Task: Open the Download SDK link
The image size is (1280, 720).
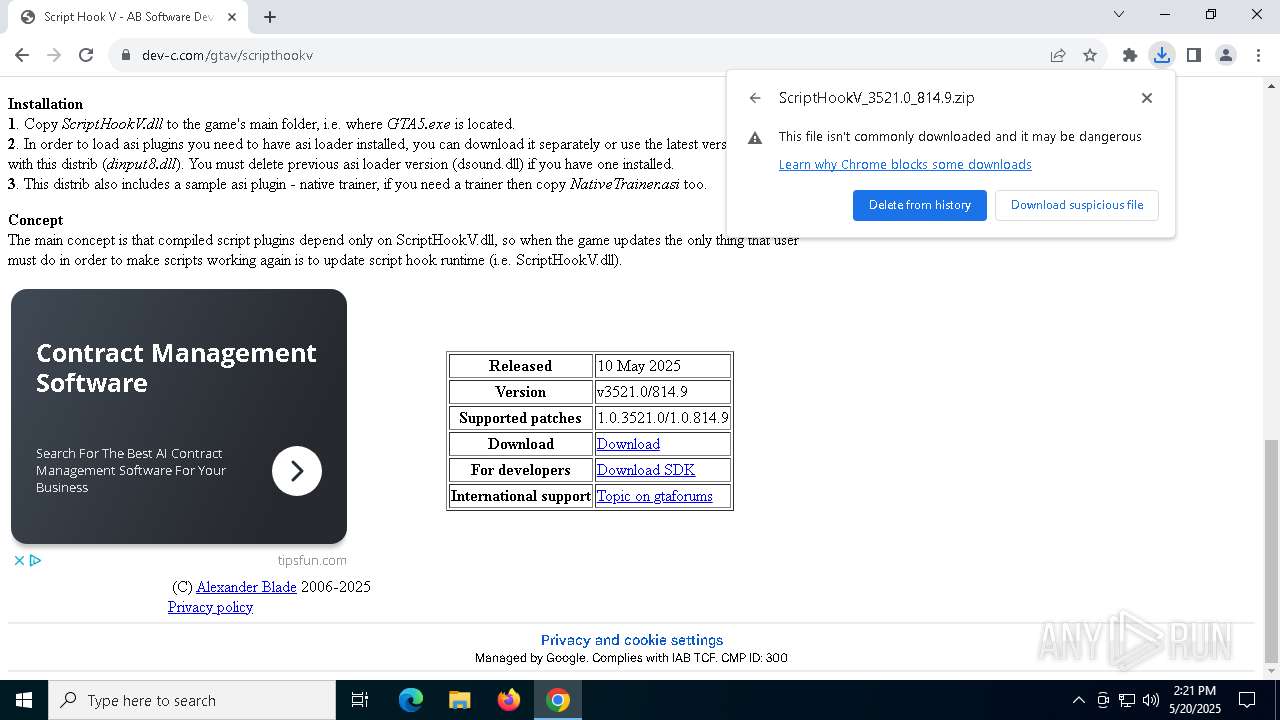Action: pos(646,470)
